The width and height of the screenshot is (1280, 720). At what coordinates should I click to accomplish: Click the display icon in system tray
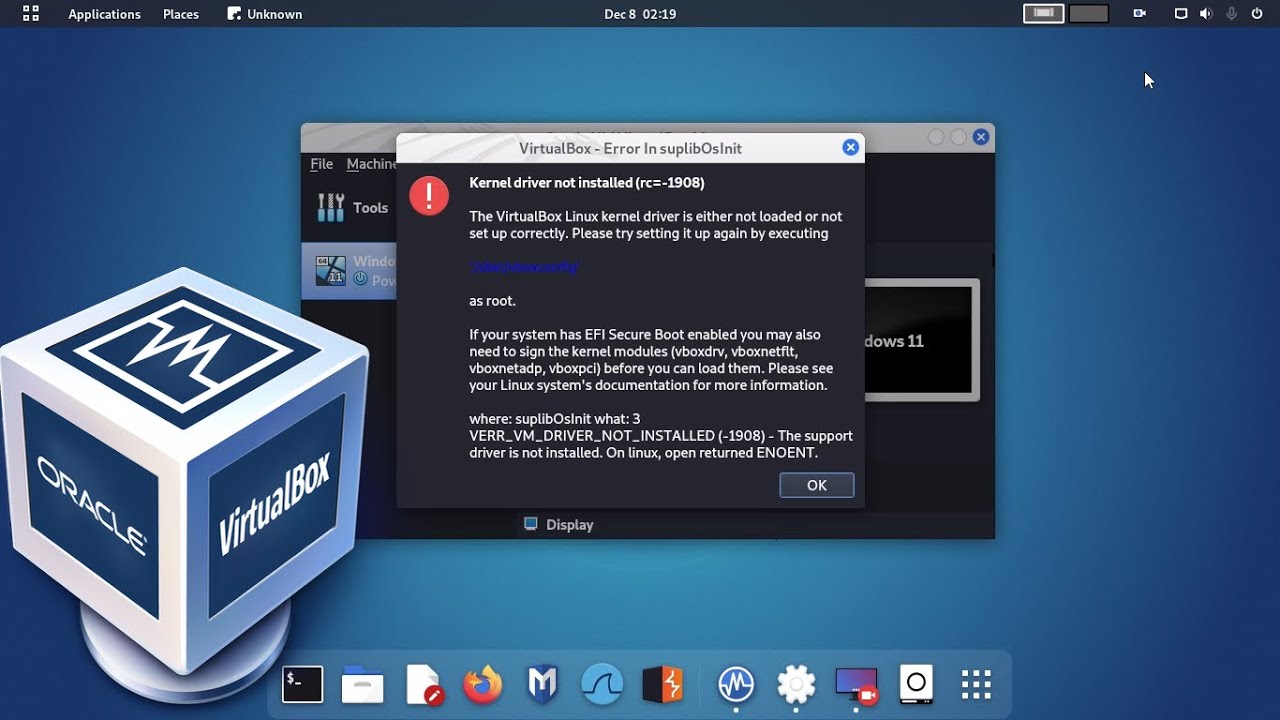1181,14
